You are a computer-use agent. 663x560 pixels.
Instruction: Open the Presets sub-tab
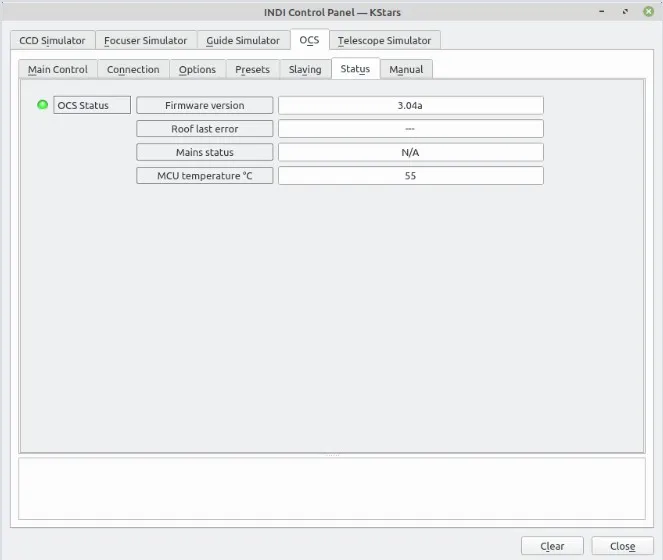(252, 69)
